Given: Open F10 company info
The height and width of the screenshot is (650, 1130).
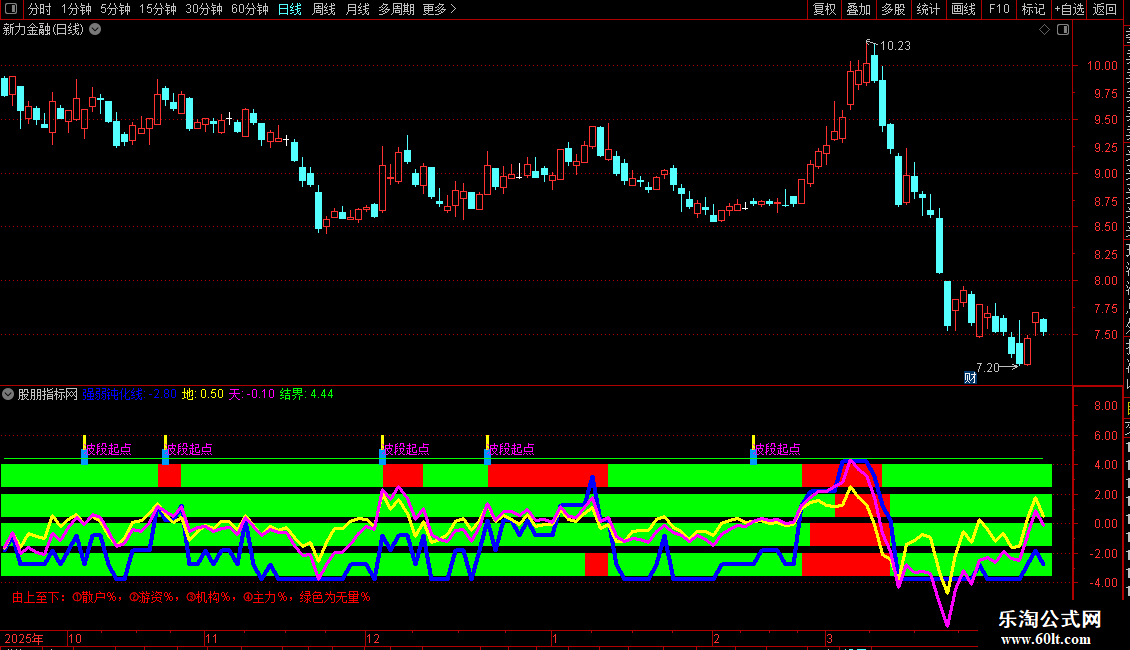Looking at the screenshot, I should pyautogui.click(x=999, y=9).
